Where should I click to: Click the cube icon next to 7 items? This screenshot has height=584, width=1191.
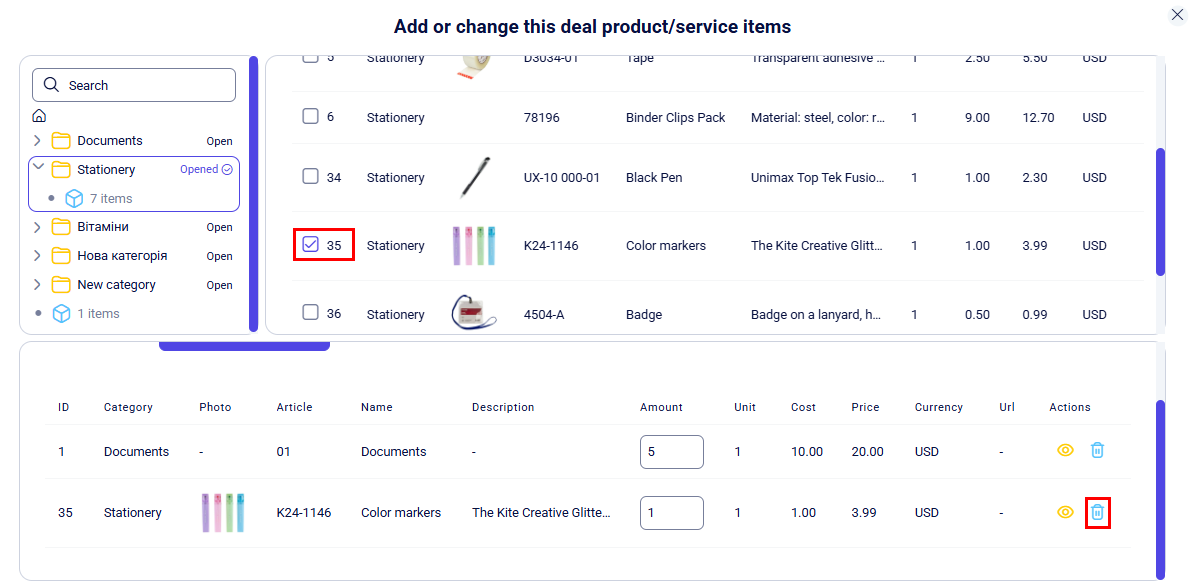[73, 198]
